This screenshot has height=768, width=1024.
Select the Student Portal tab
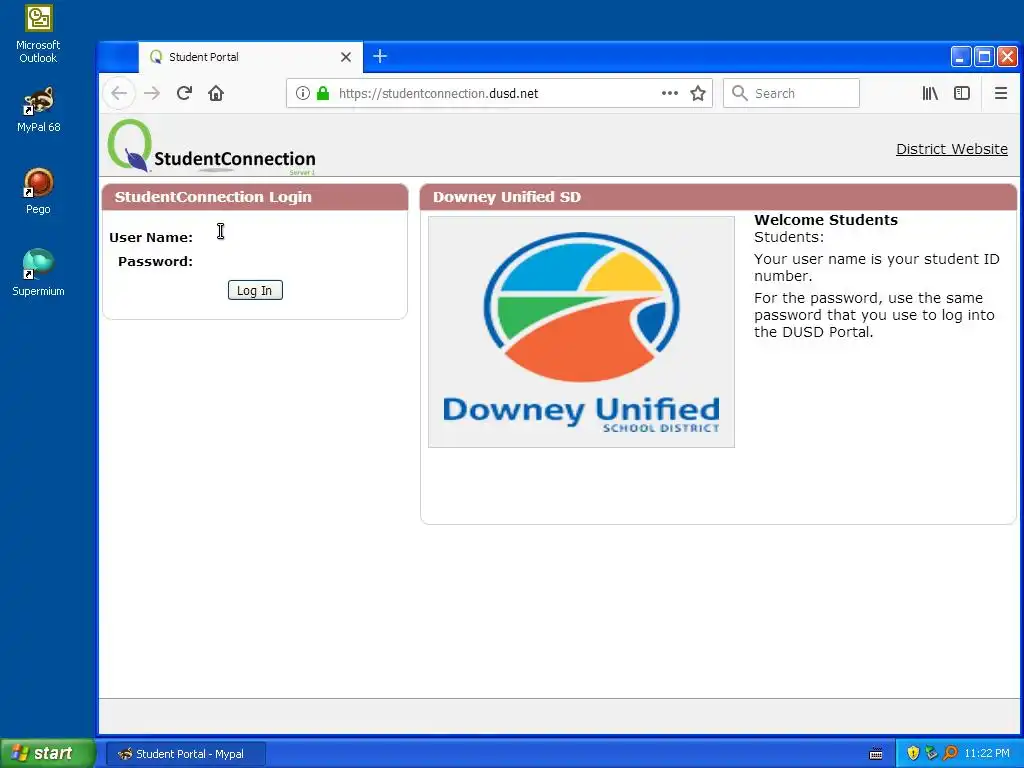250,57
